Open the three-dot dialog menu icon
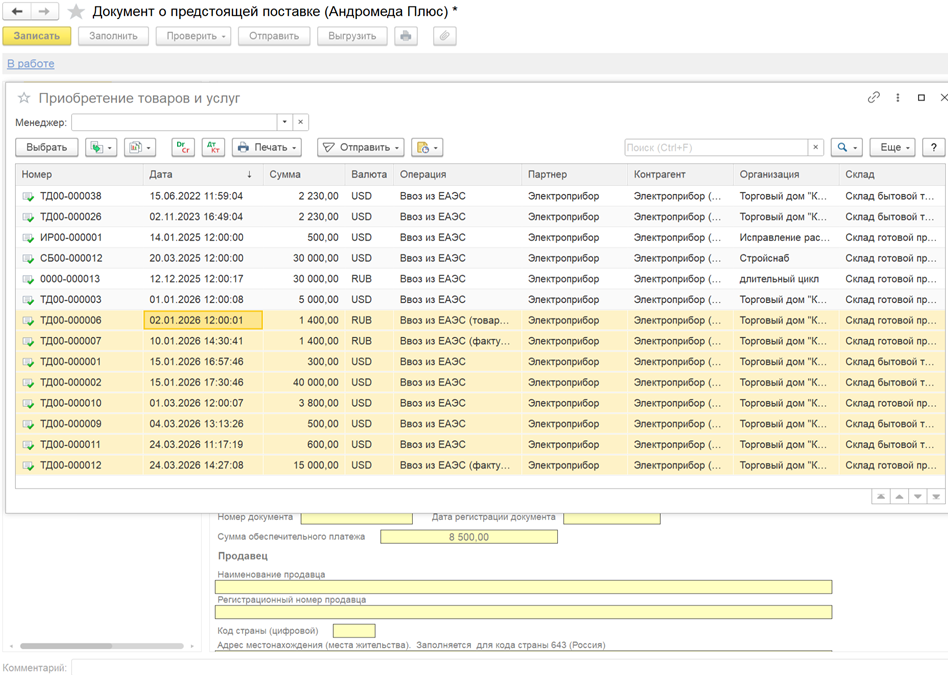Screen dimensions: 948x675 pos(898,97)
